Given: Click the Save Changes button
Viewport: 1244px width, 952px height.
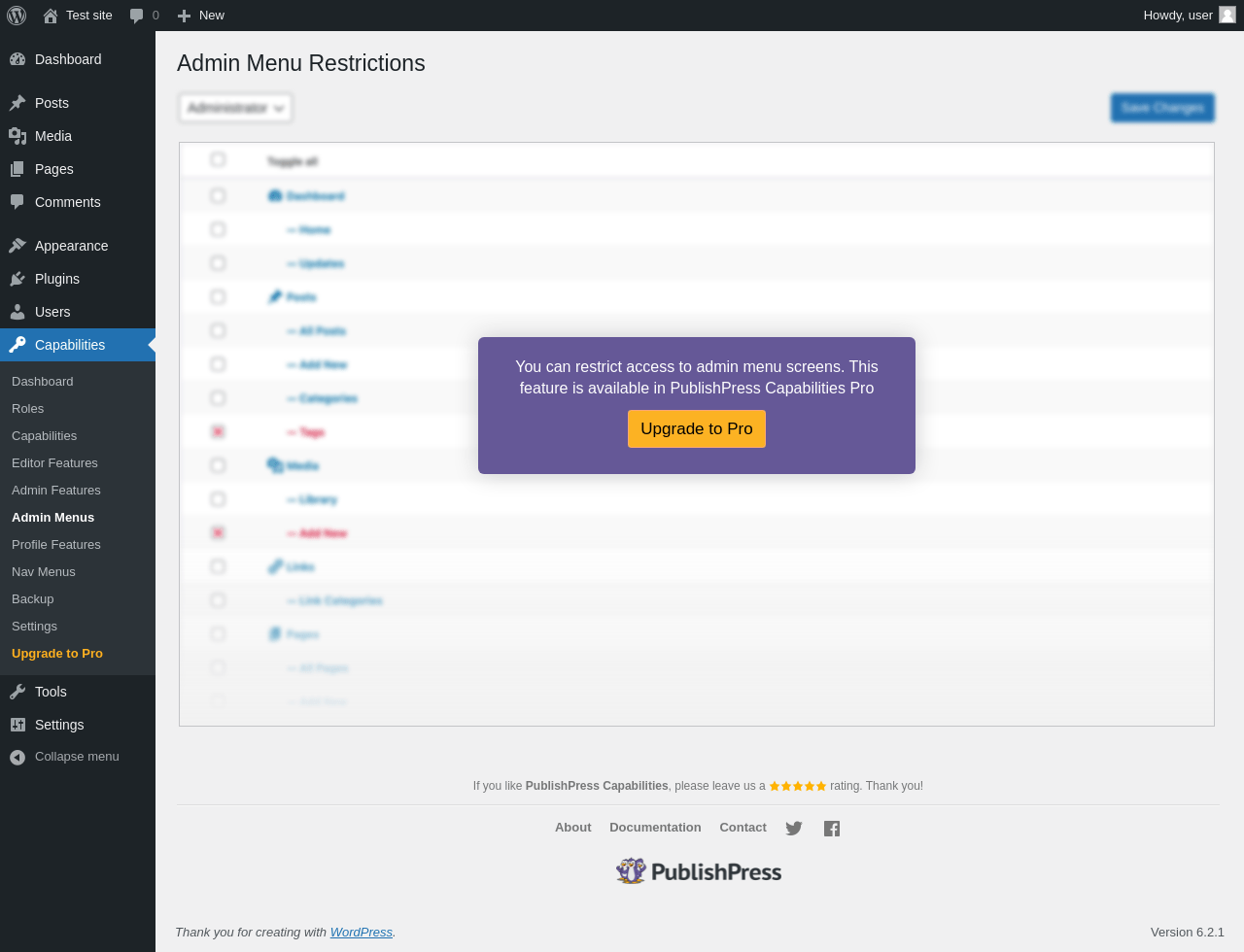Looking at the screenshot, I should [1162, 108].
